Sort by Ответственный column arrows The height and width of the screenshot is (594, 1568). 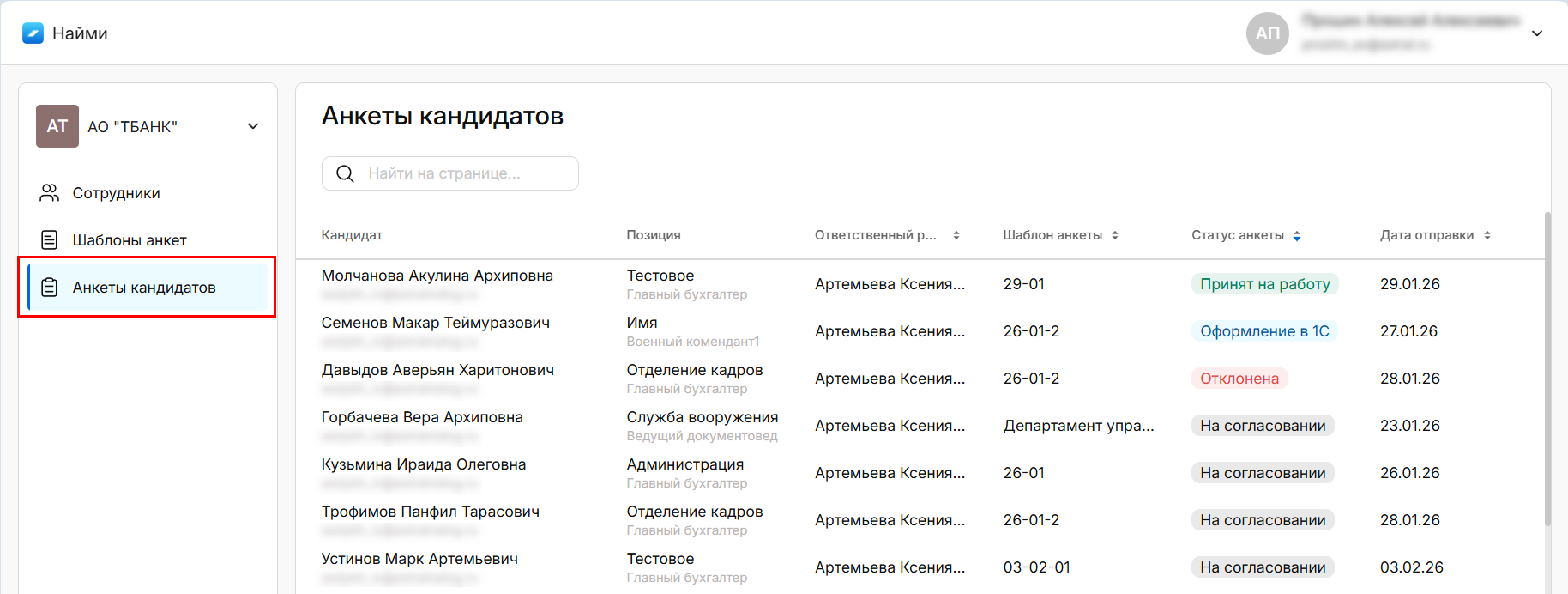(956, 235)
